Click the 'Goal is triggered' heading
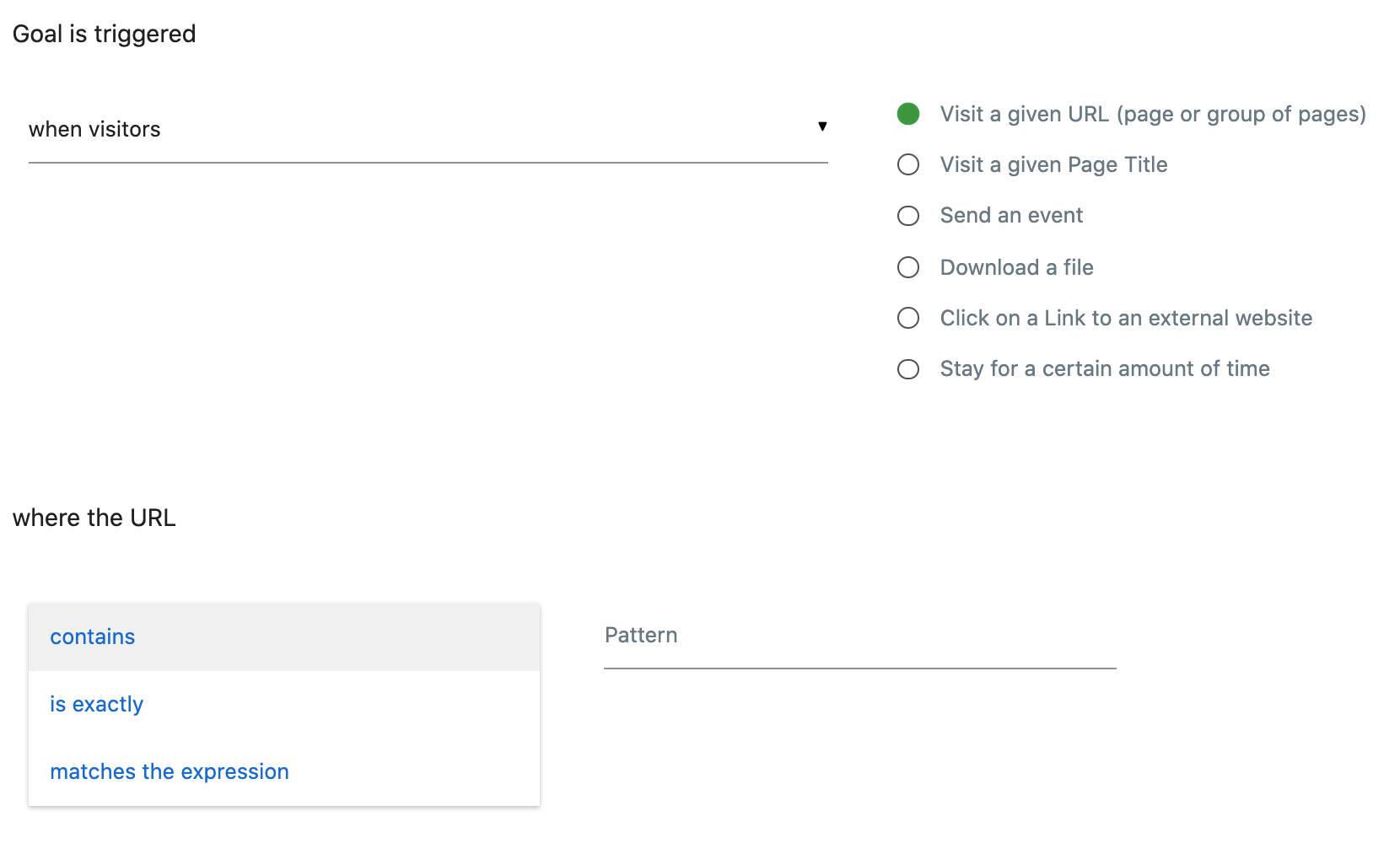Image resolution: width=1400 pixels, height=843 pixels. coord(105,34)
